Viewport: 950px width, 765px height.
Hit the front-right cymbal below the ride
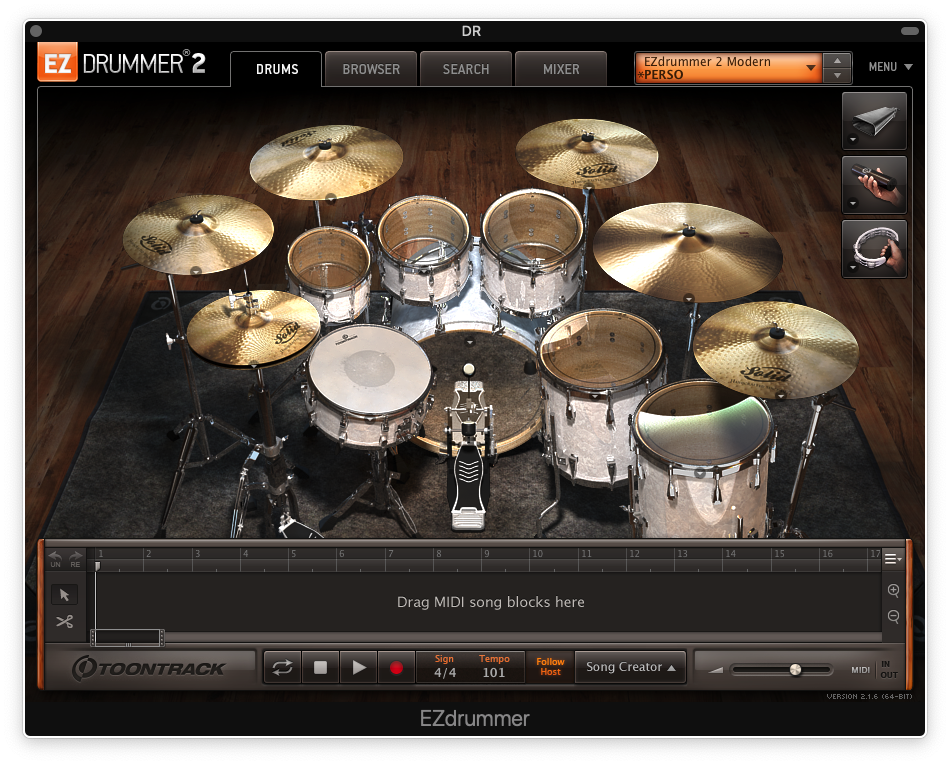pos(776,349)
